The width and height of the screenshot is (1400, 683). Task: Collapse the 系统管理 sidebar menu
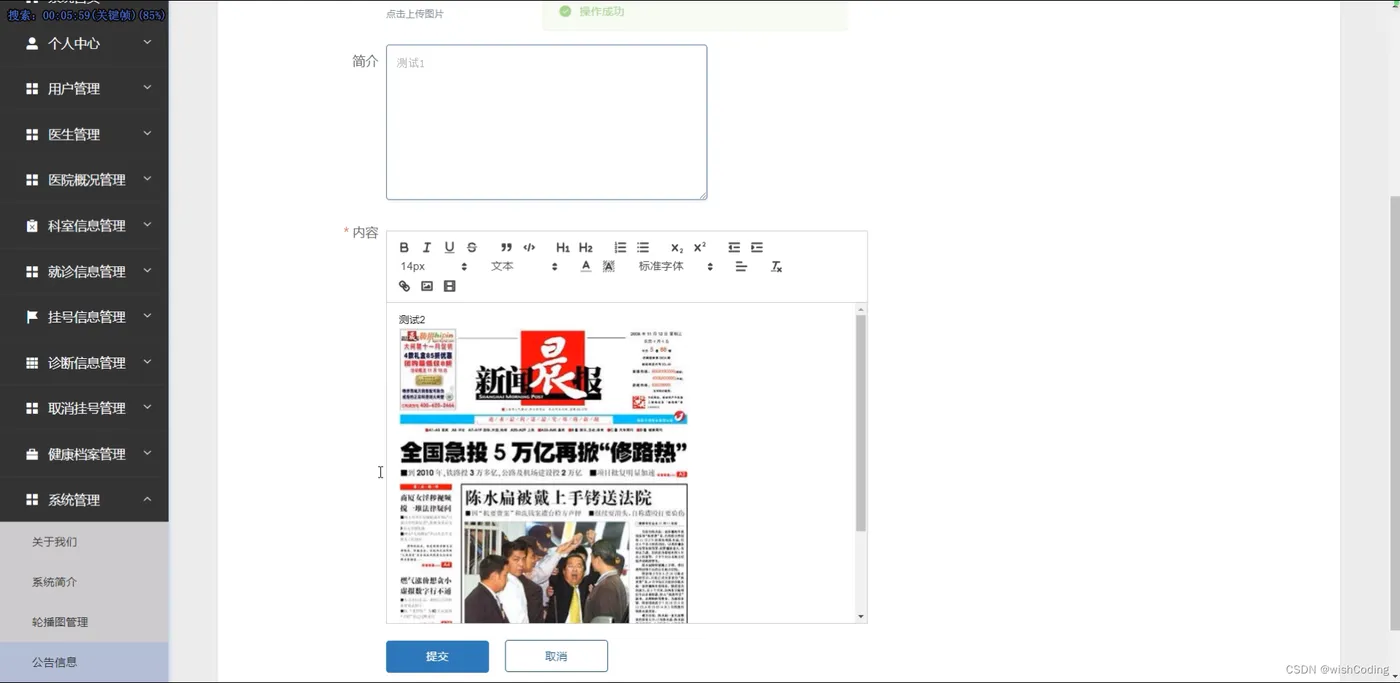pos(84,499)
